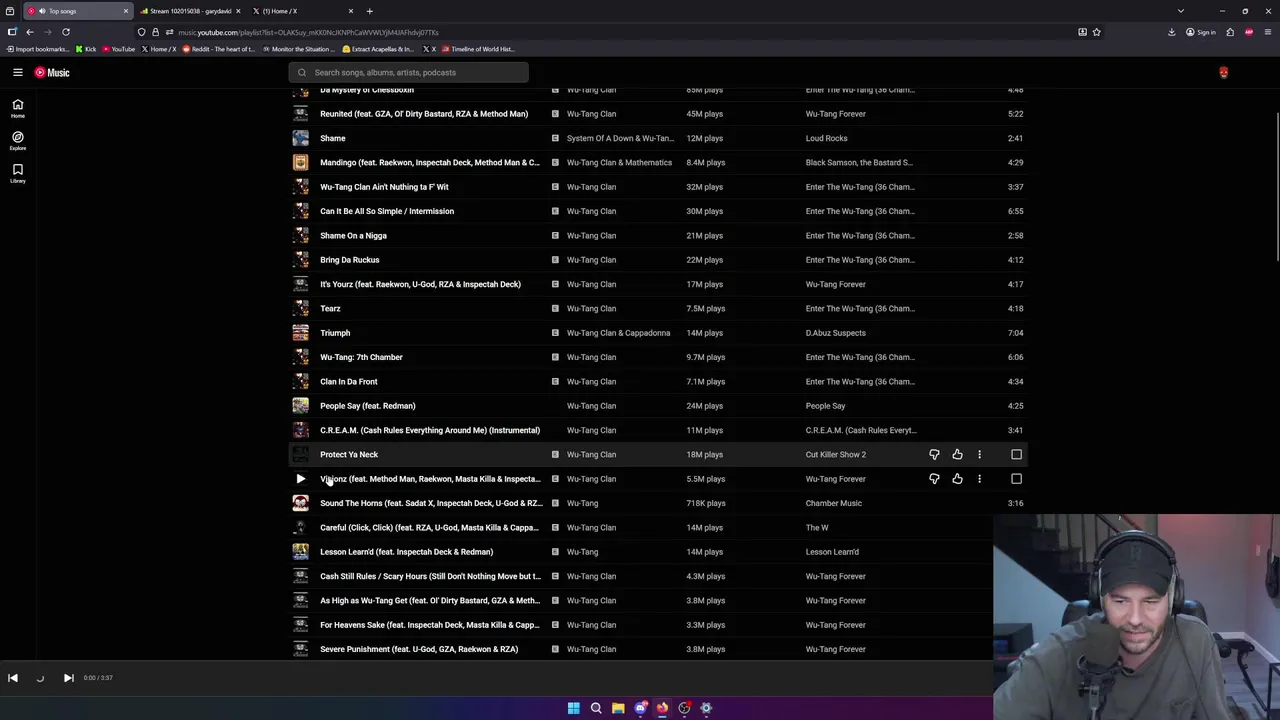
Task: Go to Home in sidebar
Action: tap(18, 108)
